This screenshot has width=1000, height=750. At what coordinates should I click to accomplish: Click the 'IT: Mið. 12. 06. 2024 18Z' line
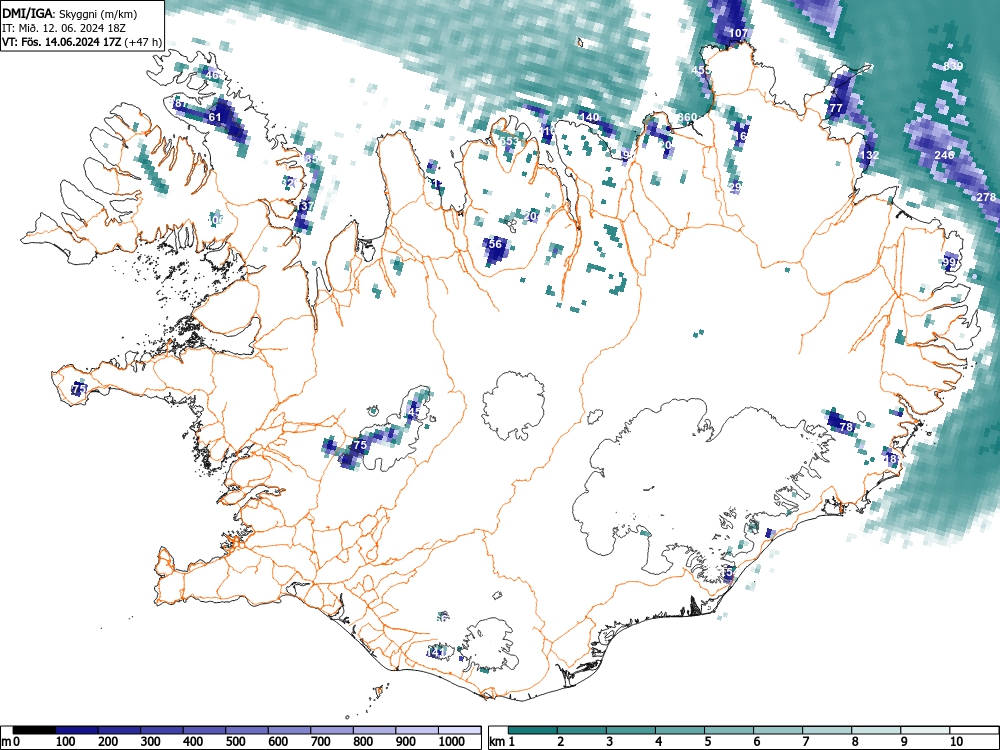(x=62, y=28)
